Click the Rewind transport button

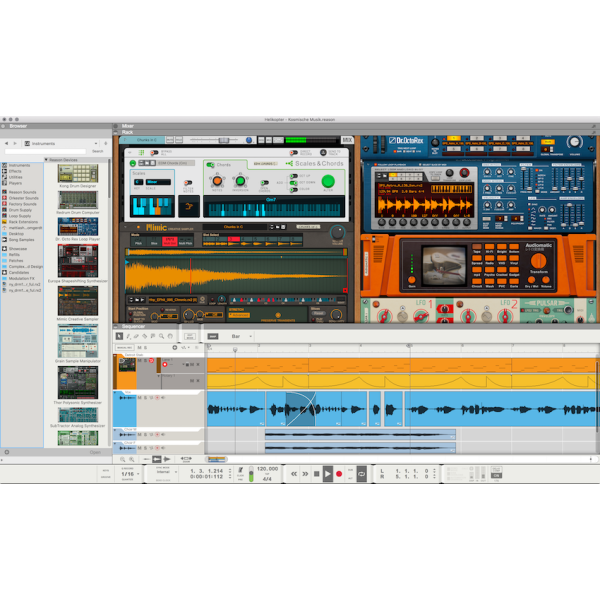click(x=293, y=473)
